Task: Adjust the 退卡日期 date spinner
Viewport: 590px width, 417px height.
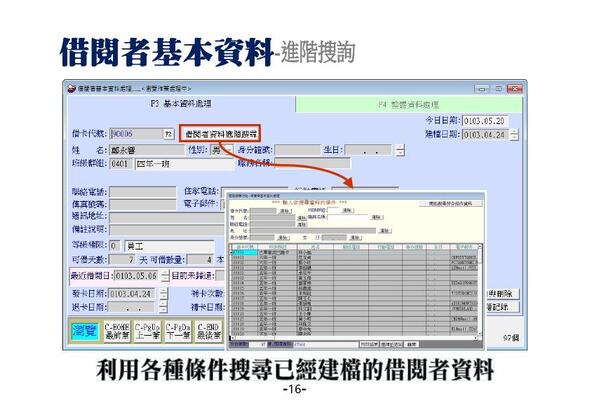Action: [x=163, y=307]
